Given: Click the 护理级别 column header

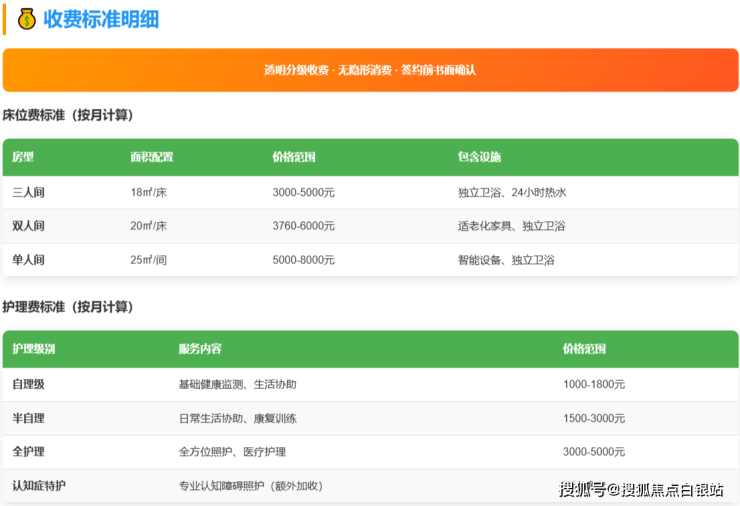Looking at the screenshot, I should tap(34, 349).
